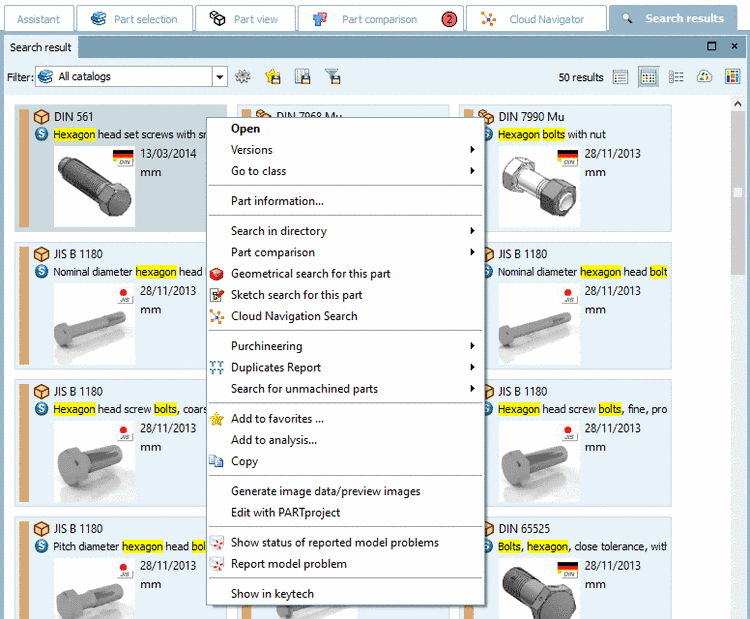Click the Part comparison tab icon

(320, 19)
